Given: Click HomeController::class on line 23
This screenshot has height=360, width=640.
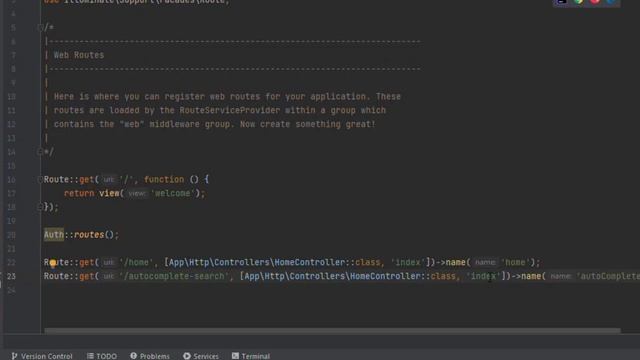Looking at the screenshot, I should tap(403, 276).
